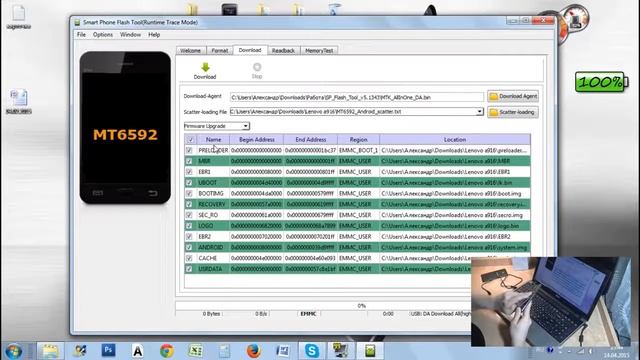Open the Options menu
The height and width of the screenshot is (360, 640).
103,35
